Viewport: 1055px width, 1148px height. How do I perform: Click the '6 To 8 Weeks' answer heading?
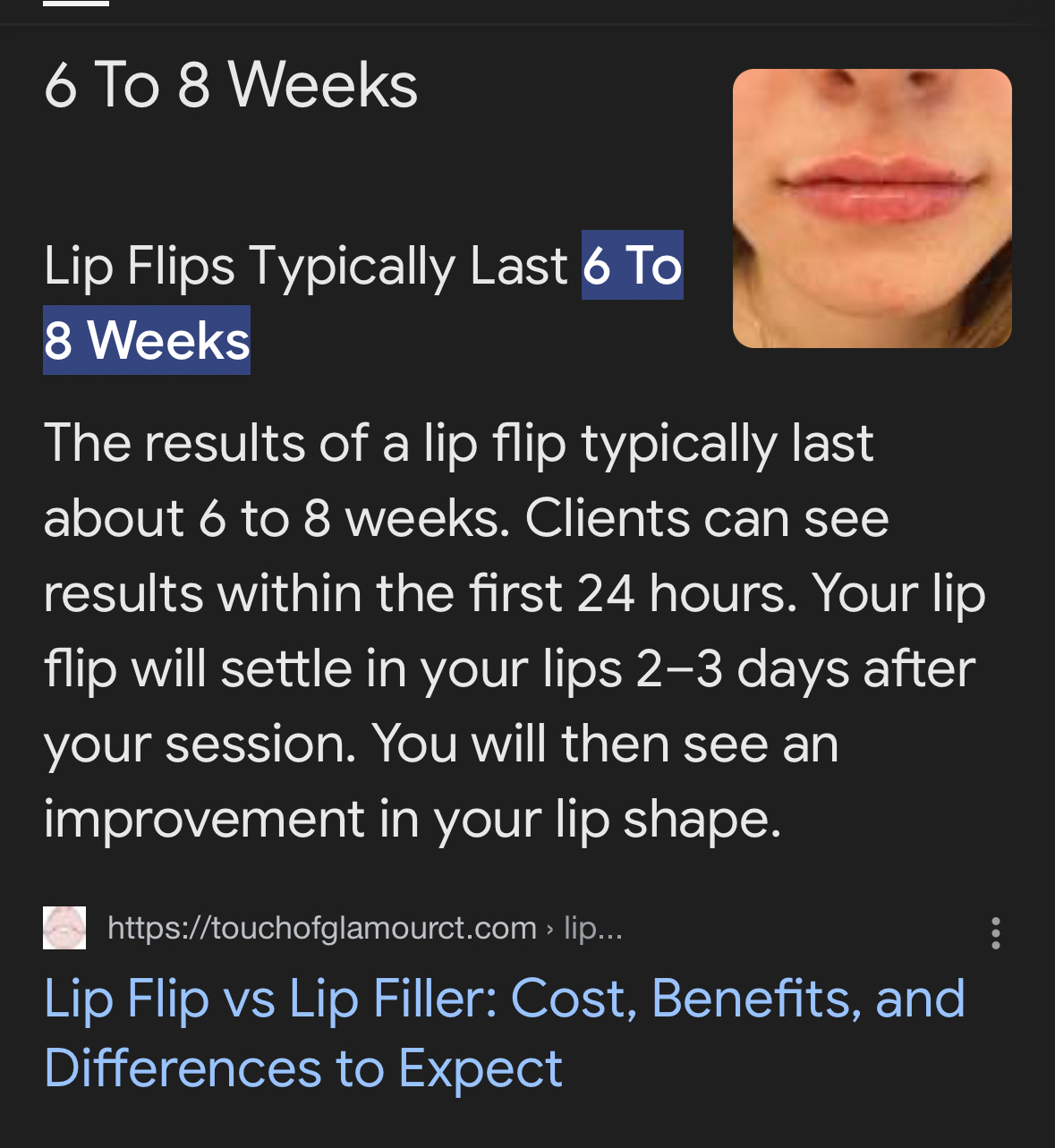pos(231,86)
